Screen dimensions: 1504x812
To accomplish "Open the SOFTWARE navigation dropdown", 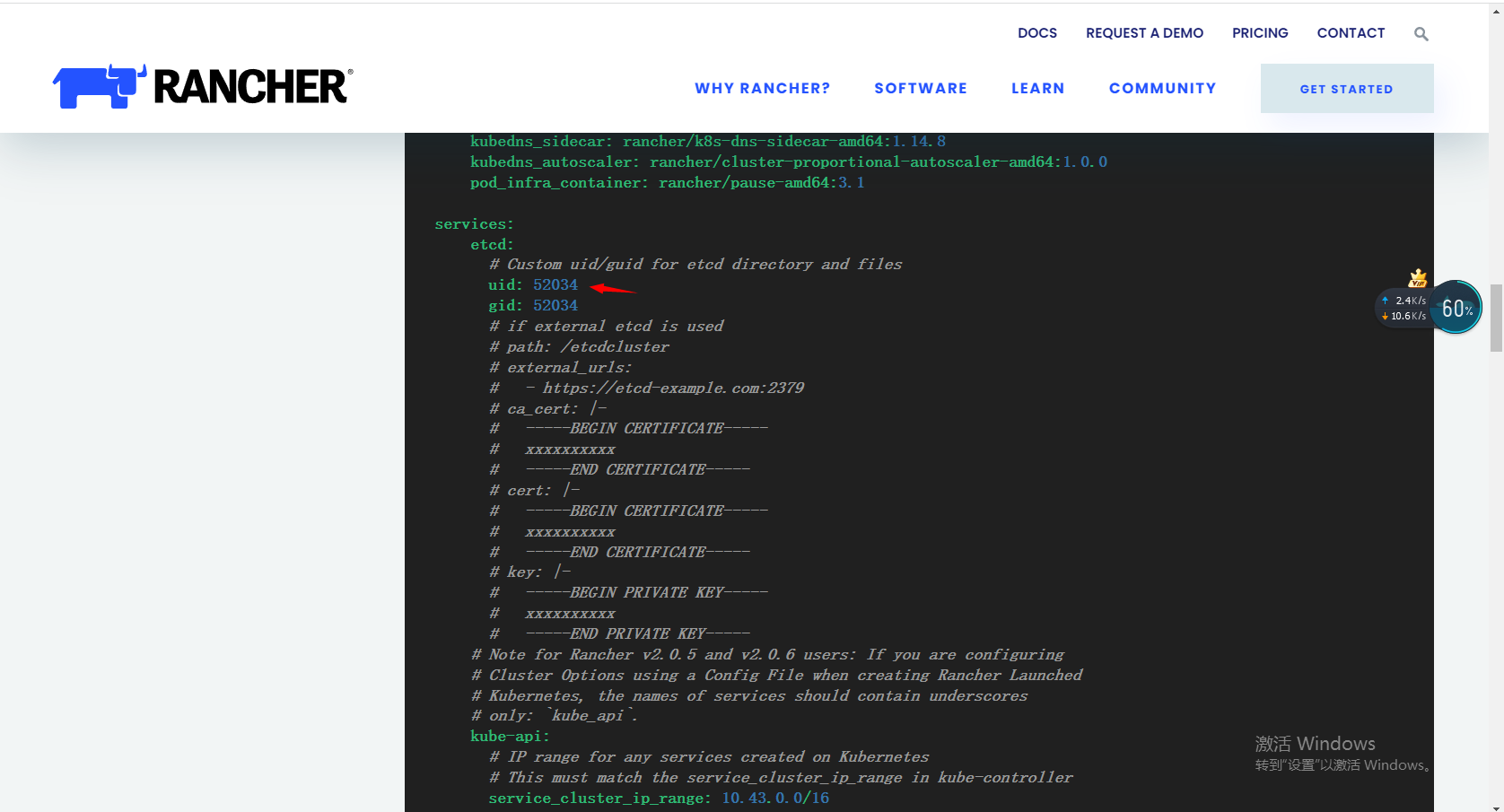I will [921, 88].
